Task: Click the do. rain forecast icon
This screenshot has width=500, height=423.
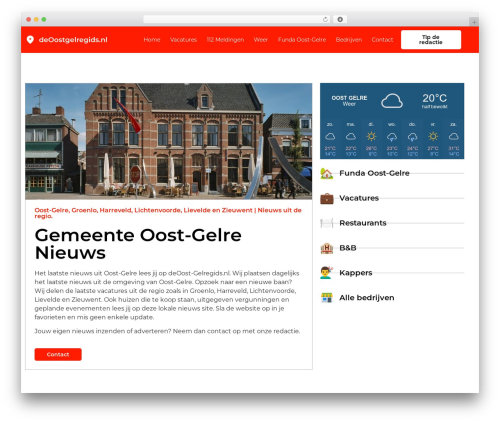Action: [x=412, y=137]
